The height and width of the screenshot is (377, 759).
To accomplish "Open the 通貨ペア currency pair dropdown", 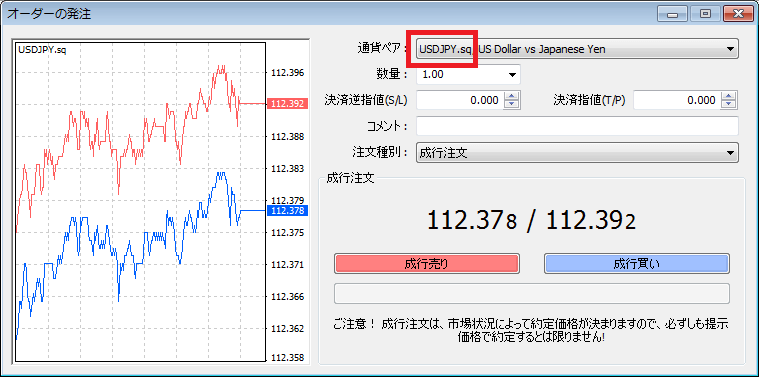I will tap(577, 49).
